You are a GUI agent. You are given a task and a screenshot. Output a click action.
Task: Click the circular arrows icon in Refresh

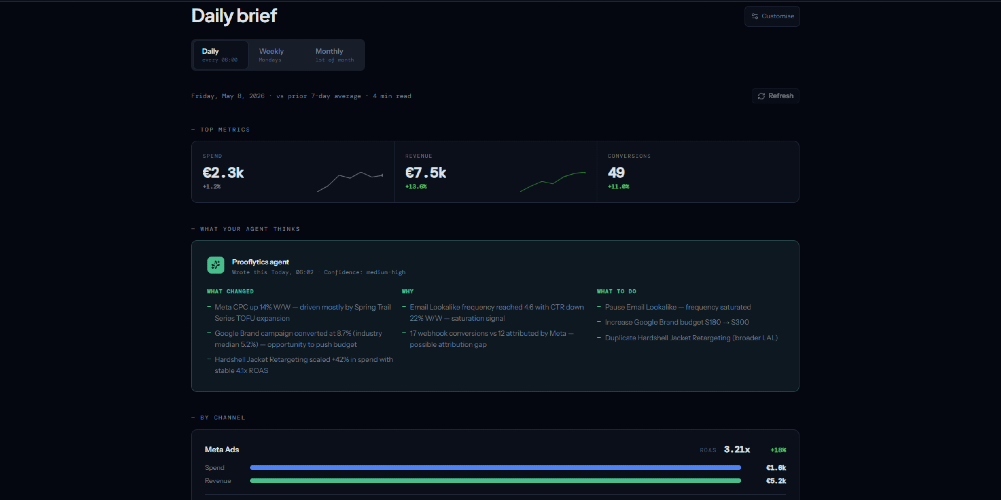(761, 96)
